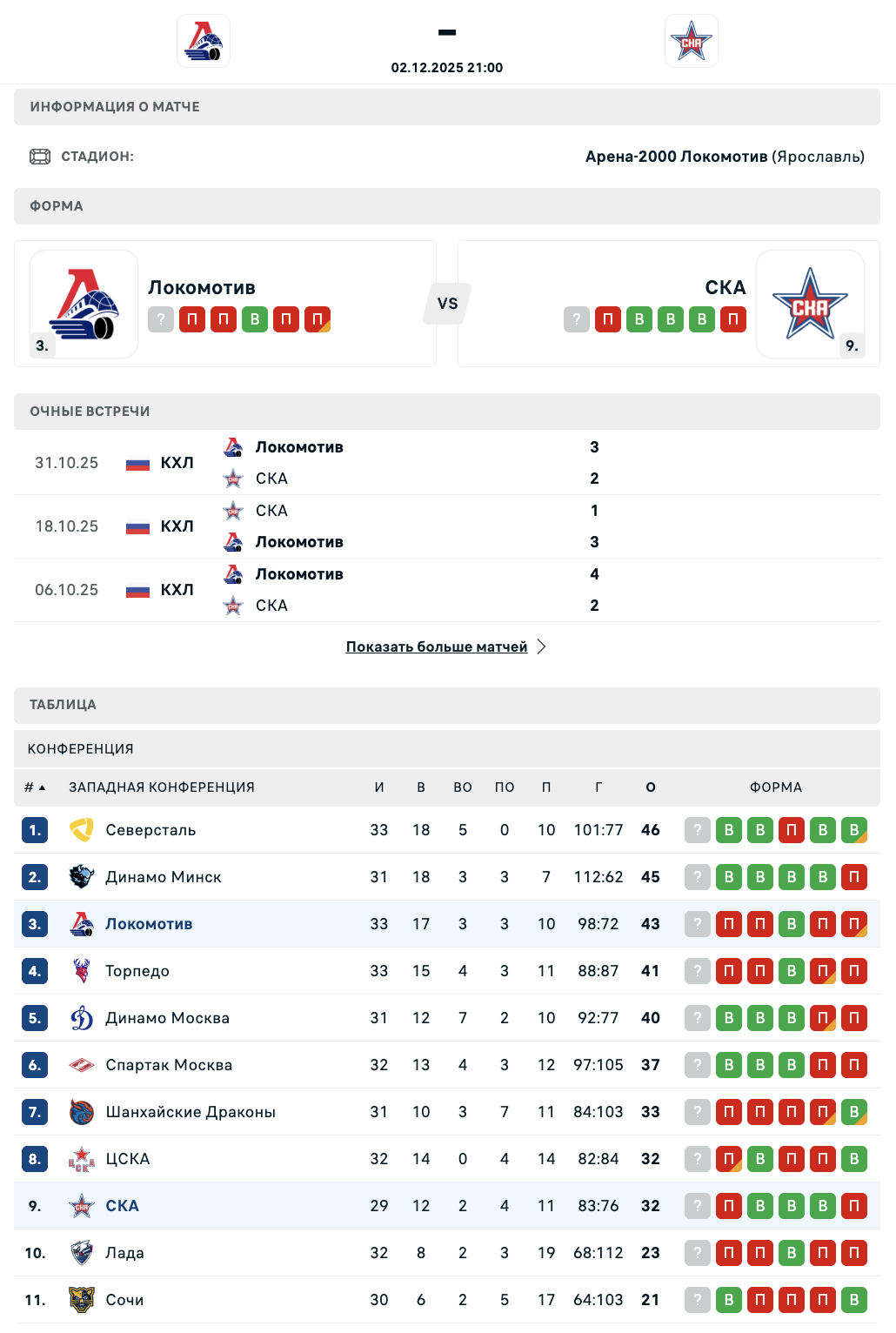The image size is (896, 1333).
Task: Click Lokomotiv logo in the match header
Action: pos(204,41)
